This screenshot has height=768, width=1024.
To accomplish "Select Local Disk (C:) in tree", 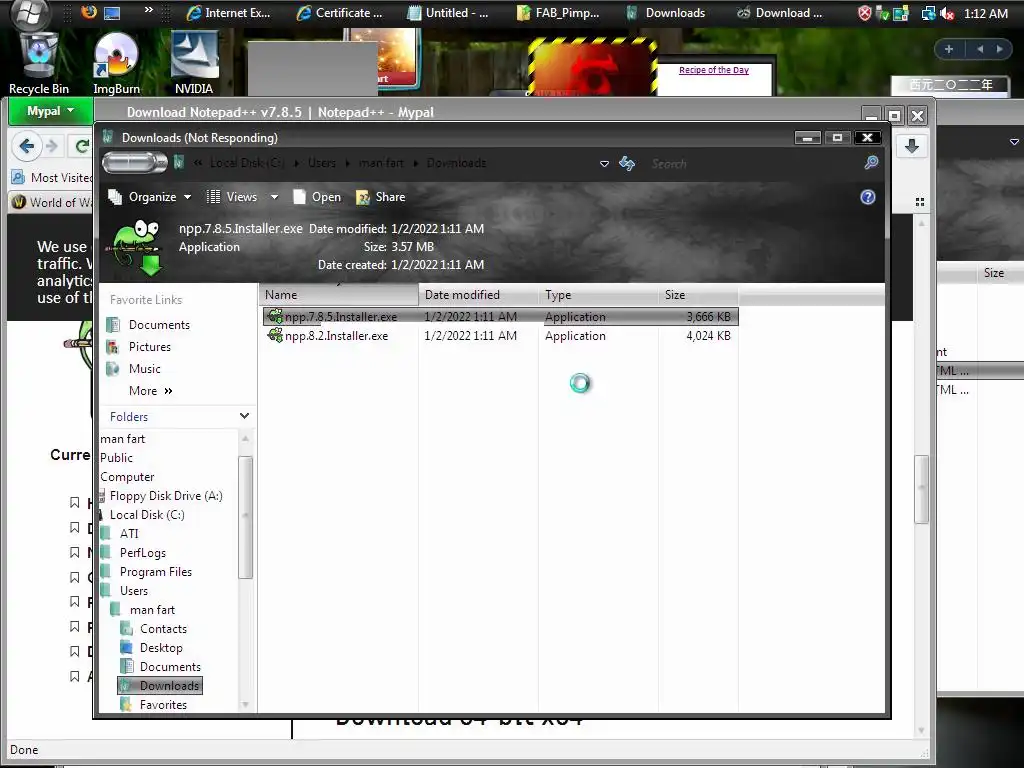I will [142, 515].
